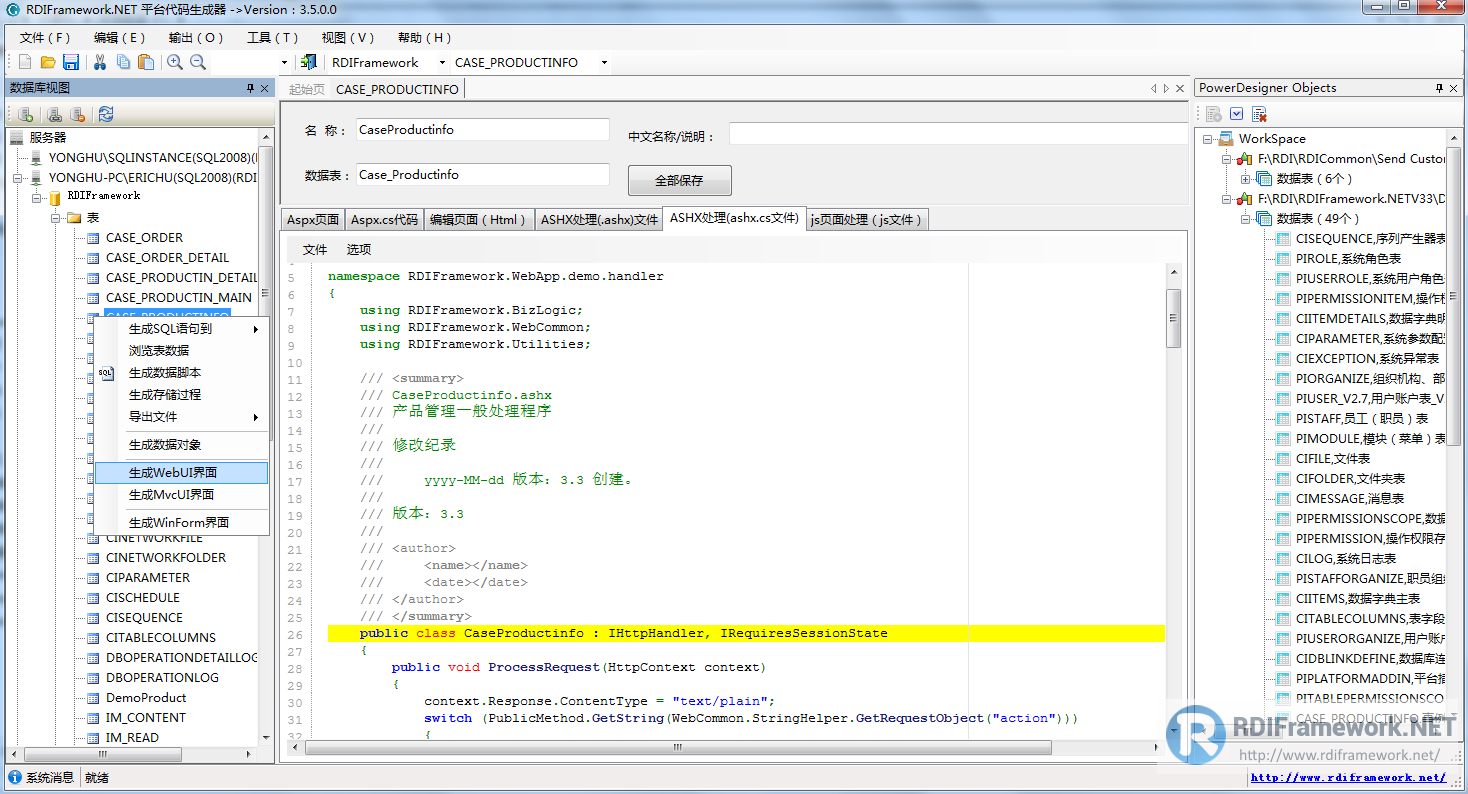
Task: Open the empty zoom dropdown arrow in toolbar
Action: click(284, 62)
